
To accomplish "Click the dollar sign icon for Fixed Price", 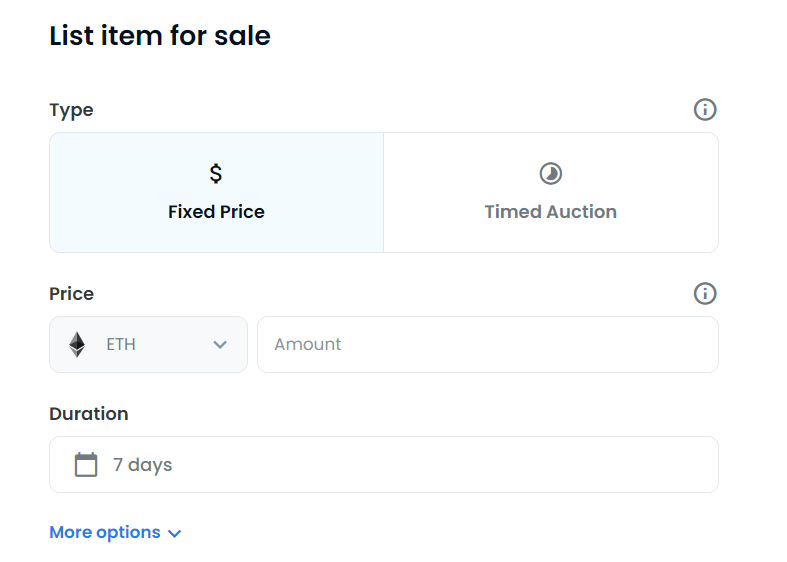I will point(216,174).
